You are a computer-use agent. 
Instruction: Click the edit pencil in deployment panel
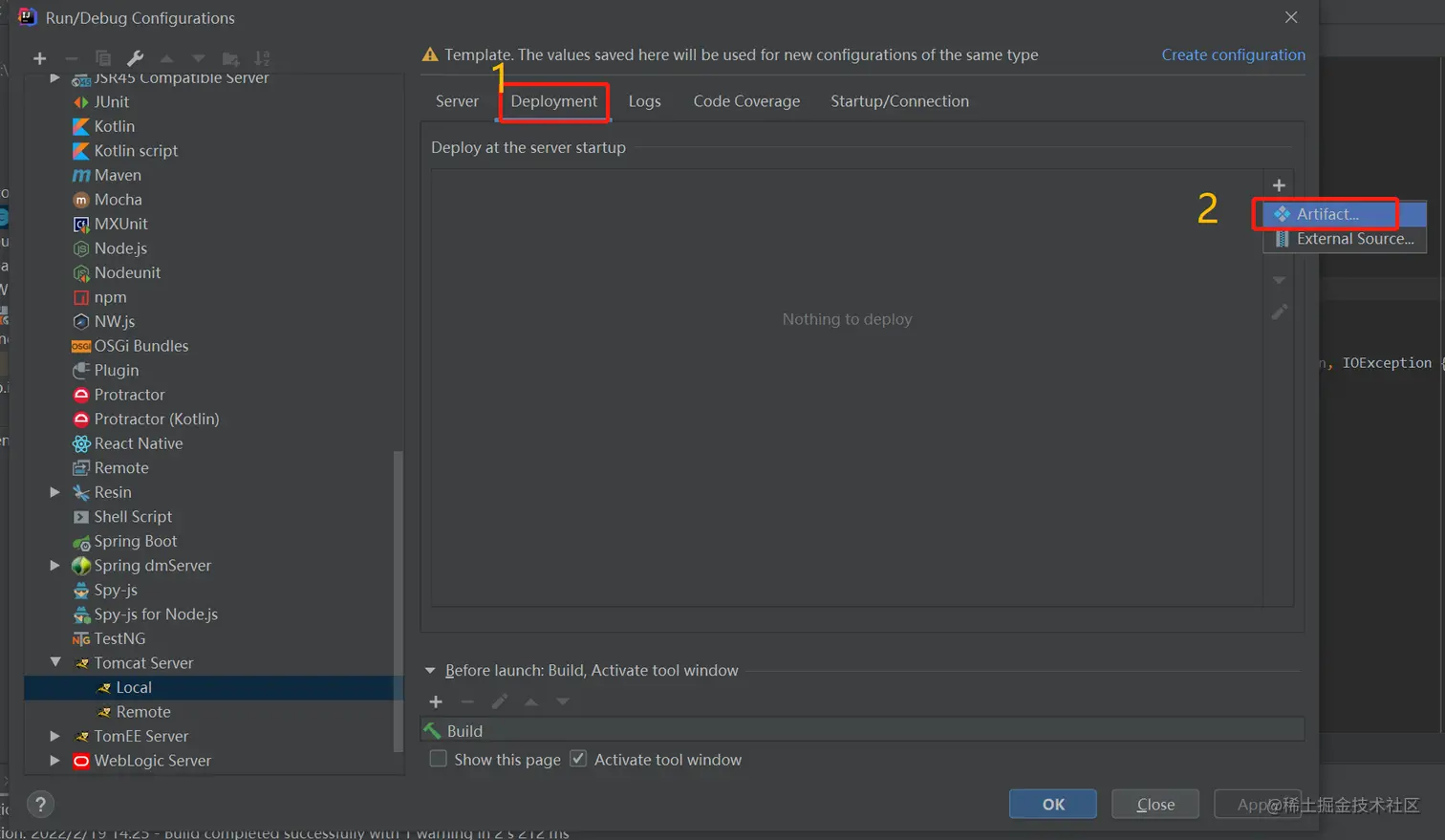point(1279,312)
